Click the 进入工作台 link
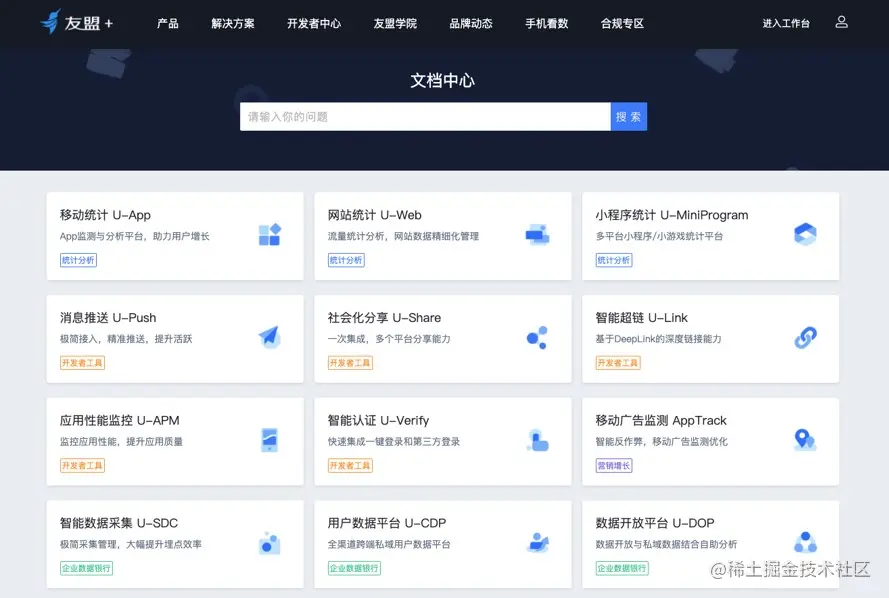The image size is (889, 598). [786, 23]
